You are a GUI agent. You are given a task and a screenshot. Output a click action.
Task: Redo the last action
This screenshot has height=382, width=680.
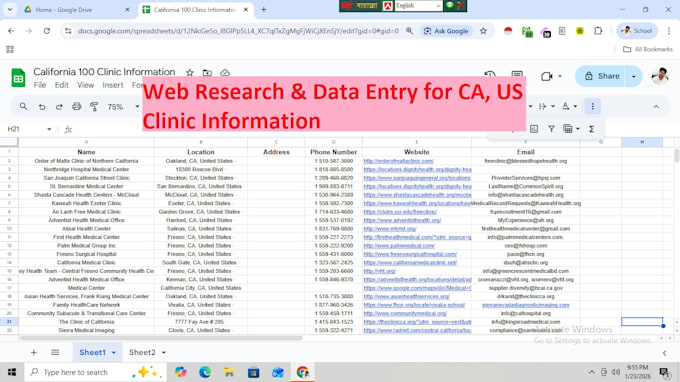[59, 106]
